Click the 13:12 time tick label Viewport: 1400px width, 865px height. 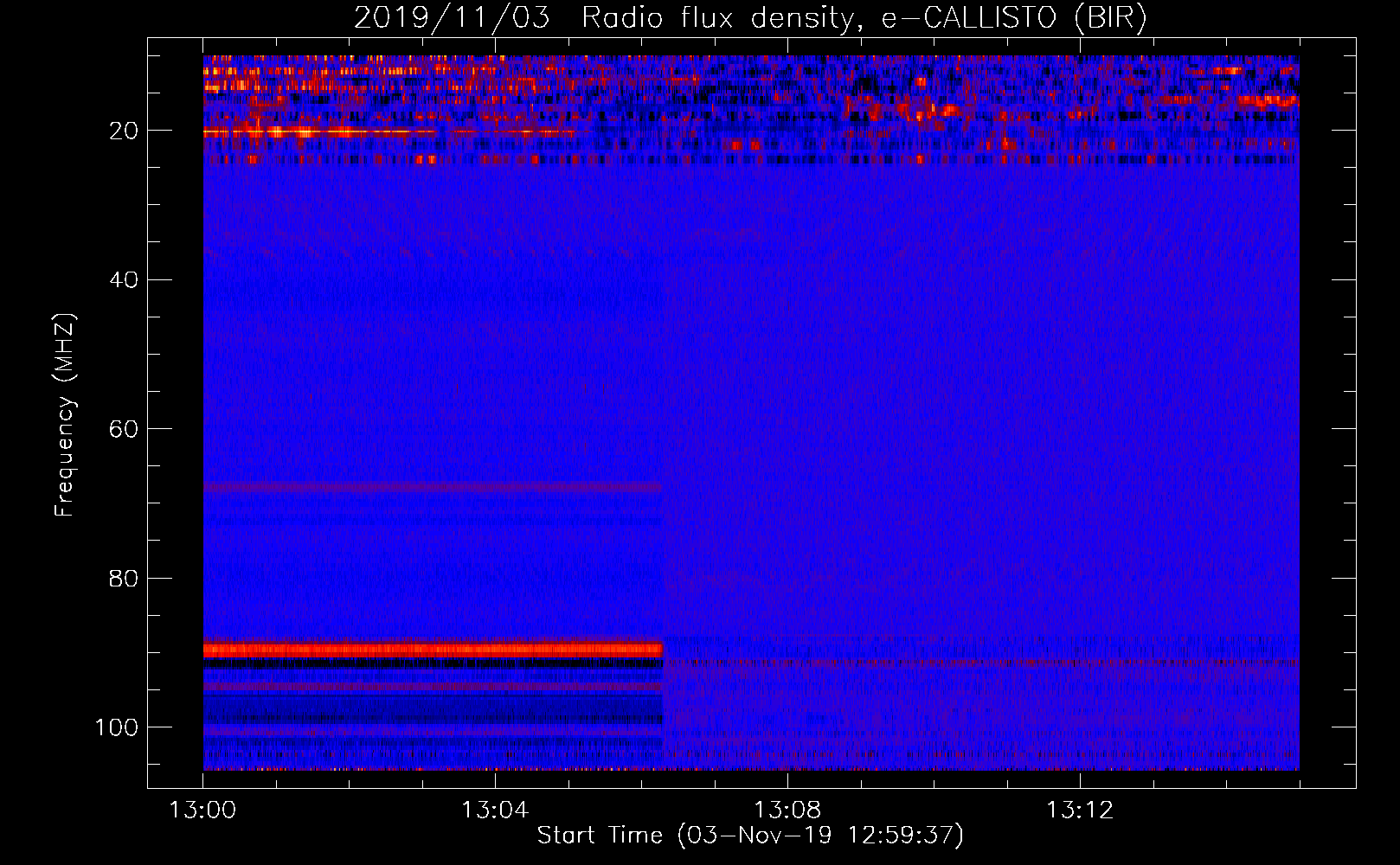coord(1080,811)
